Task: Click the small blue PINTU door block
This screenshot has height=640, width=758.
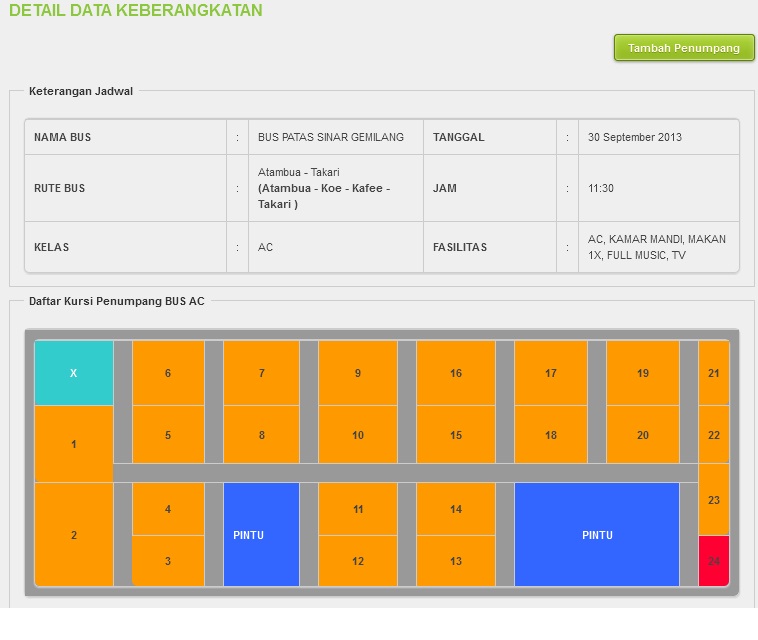Action: point(262,535)
